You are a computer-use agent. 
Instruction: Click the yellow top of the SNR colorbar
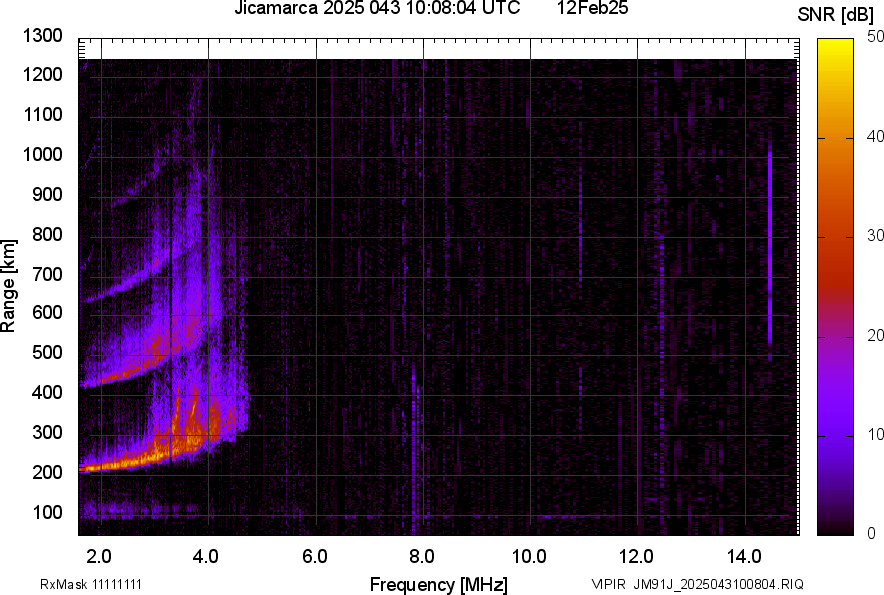click(835, 45)
